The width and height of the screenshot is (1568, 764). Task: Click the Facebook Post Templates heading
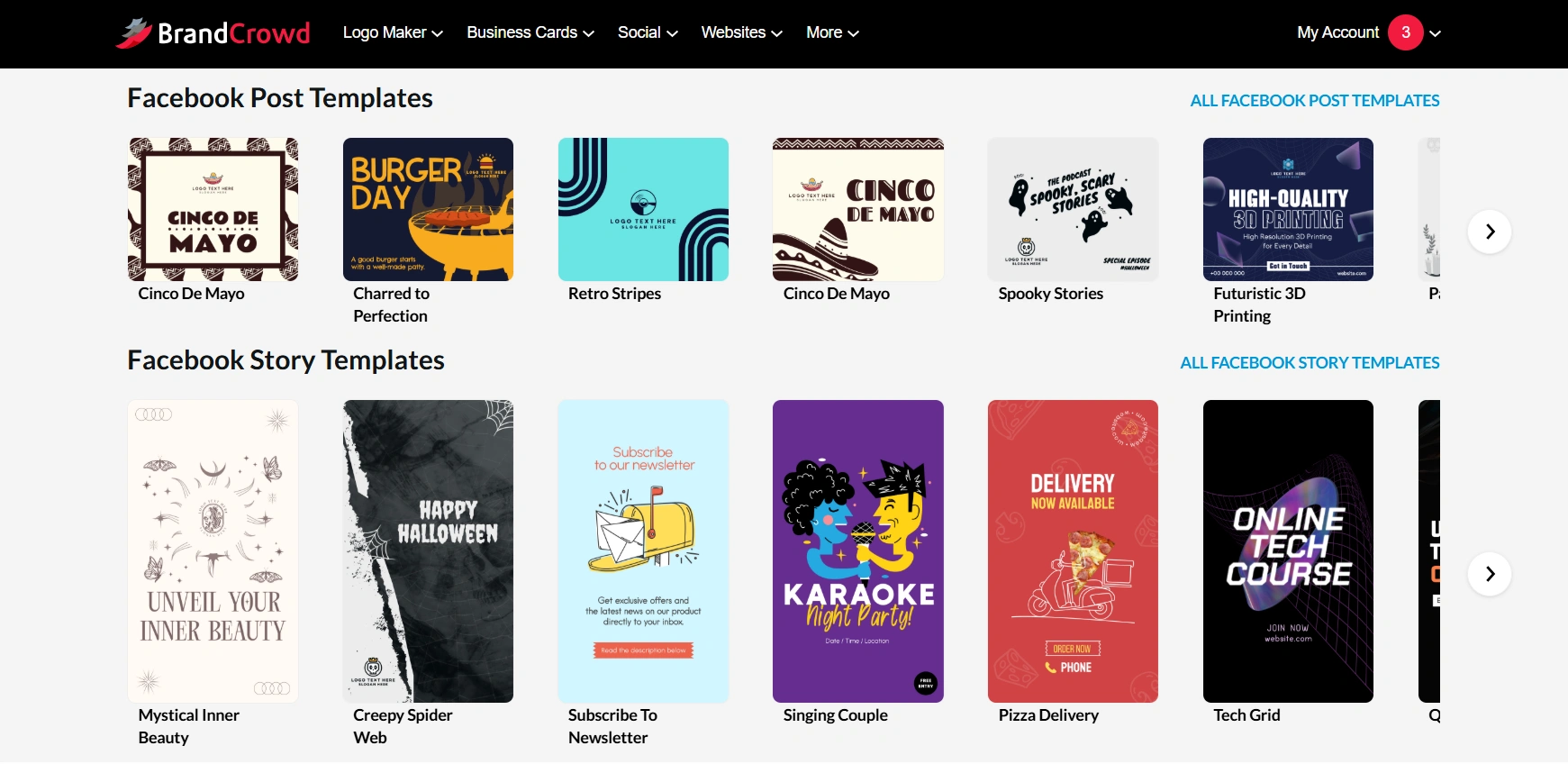[x=280, y=98]
